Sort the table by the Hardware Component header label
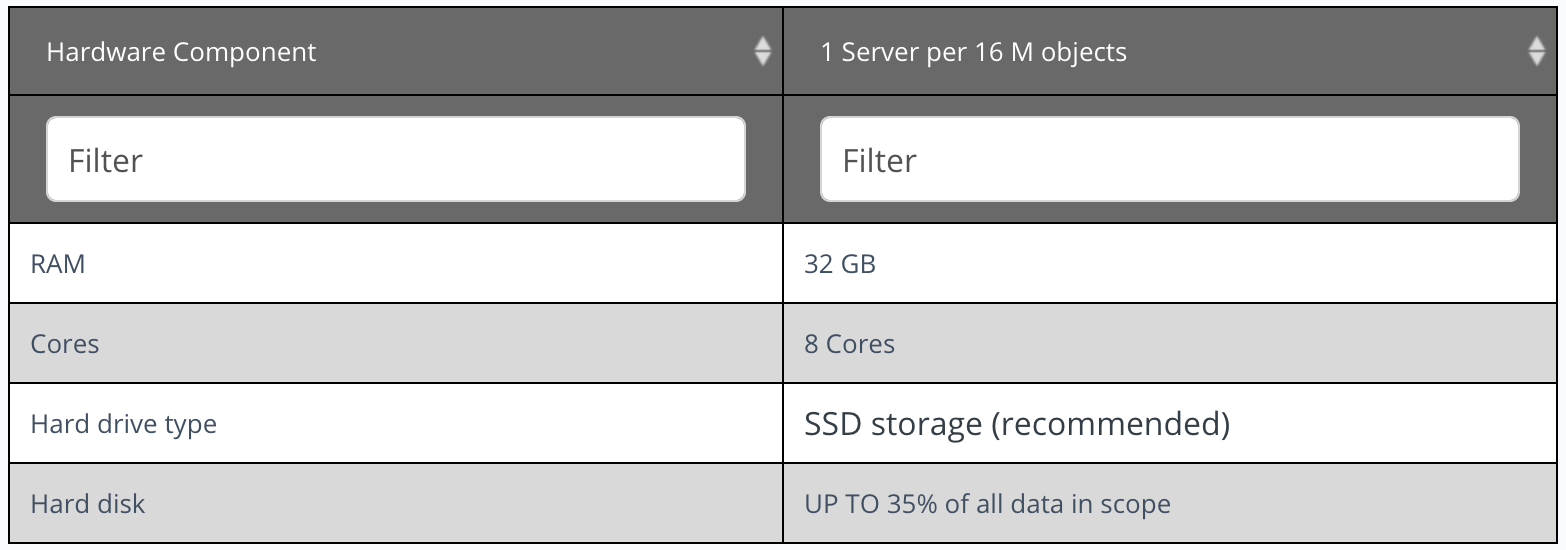1566x550 pixels. click(181, 52)
